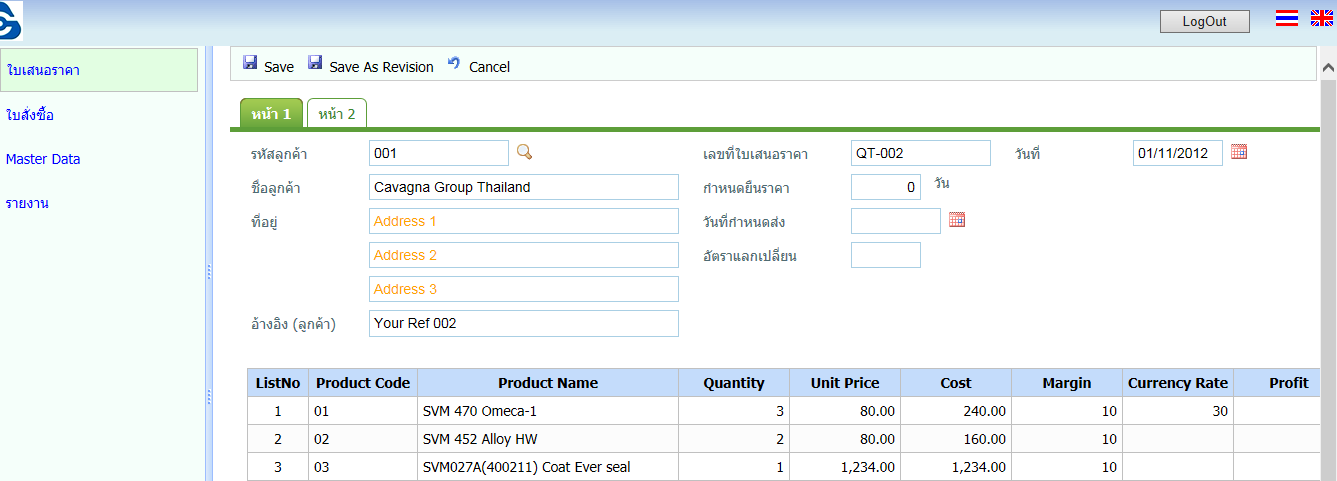Open the ใบสั่งซื้อ menu item
Screen dimensions: 1337x481
click(x=30, y=115)
